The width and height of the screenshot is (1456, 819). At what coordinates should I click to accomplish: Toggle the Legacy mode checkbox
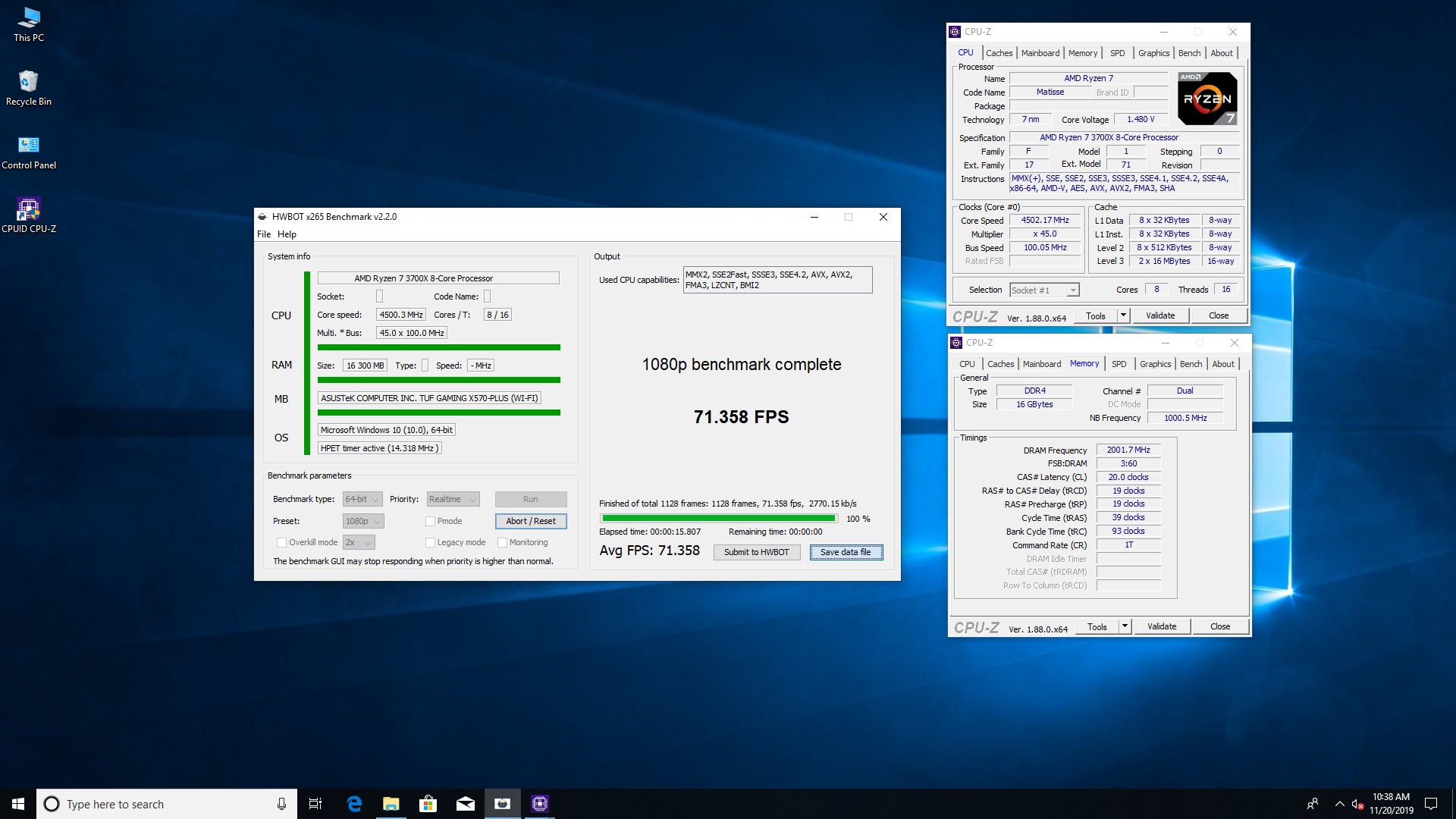(430, 542)
